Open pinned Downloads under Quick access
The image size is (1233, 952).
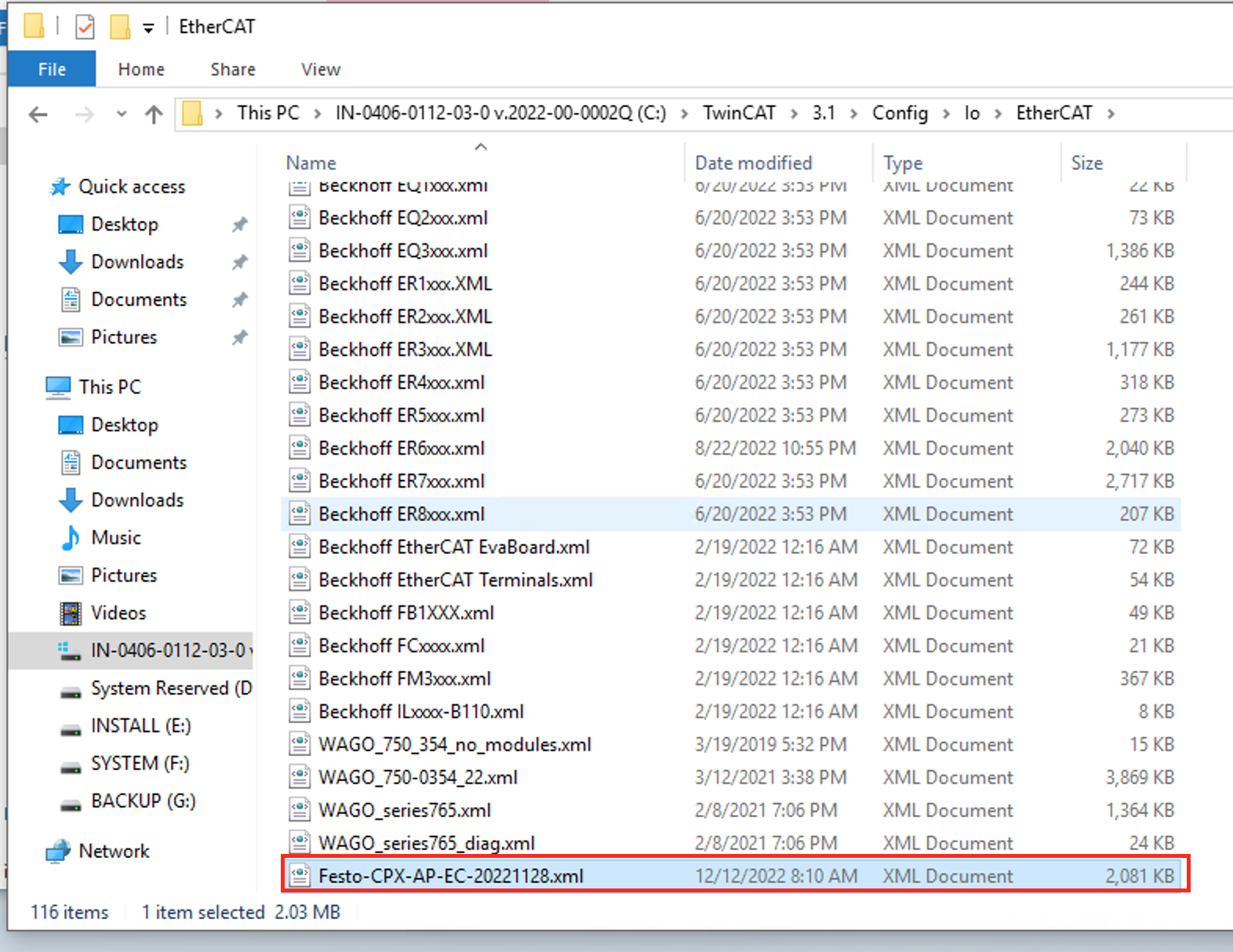tap(137, 262)
